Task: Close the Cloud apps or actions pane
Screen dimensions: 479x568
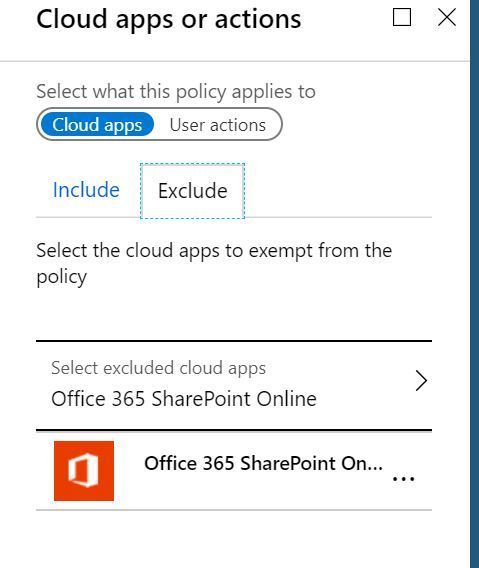Action: pos(446,17)
